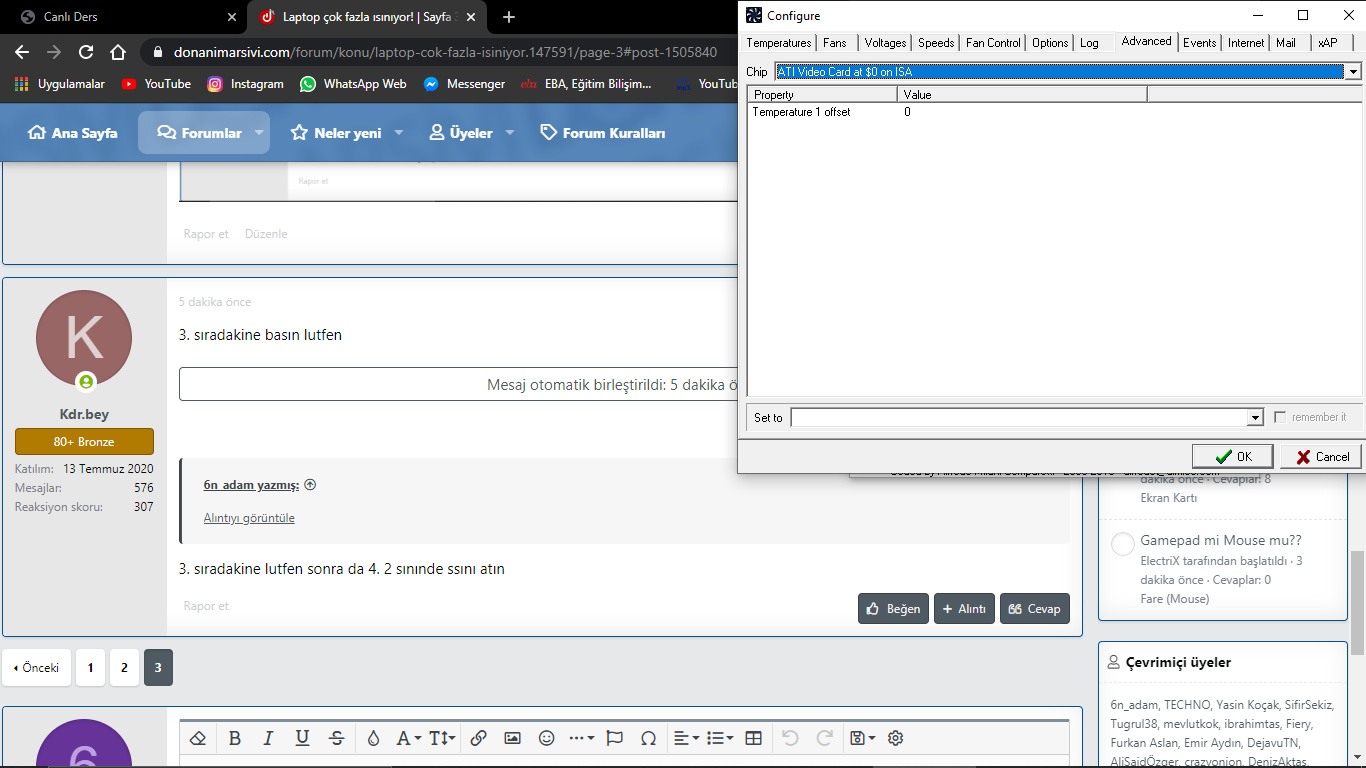Reload the page in Chrome

click(86, 52)
